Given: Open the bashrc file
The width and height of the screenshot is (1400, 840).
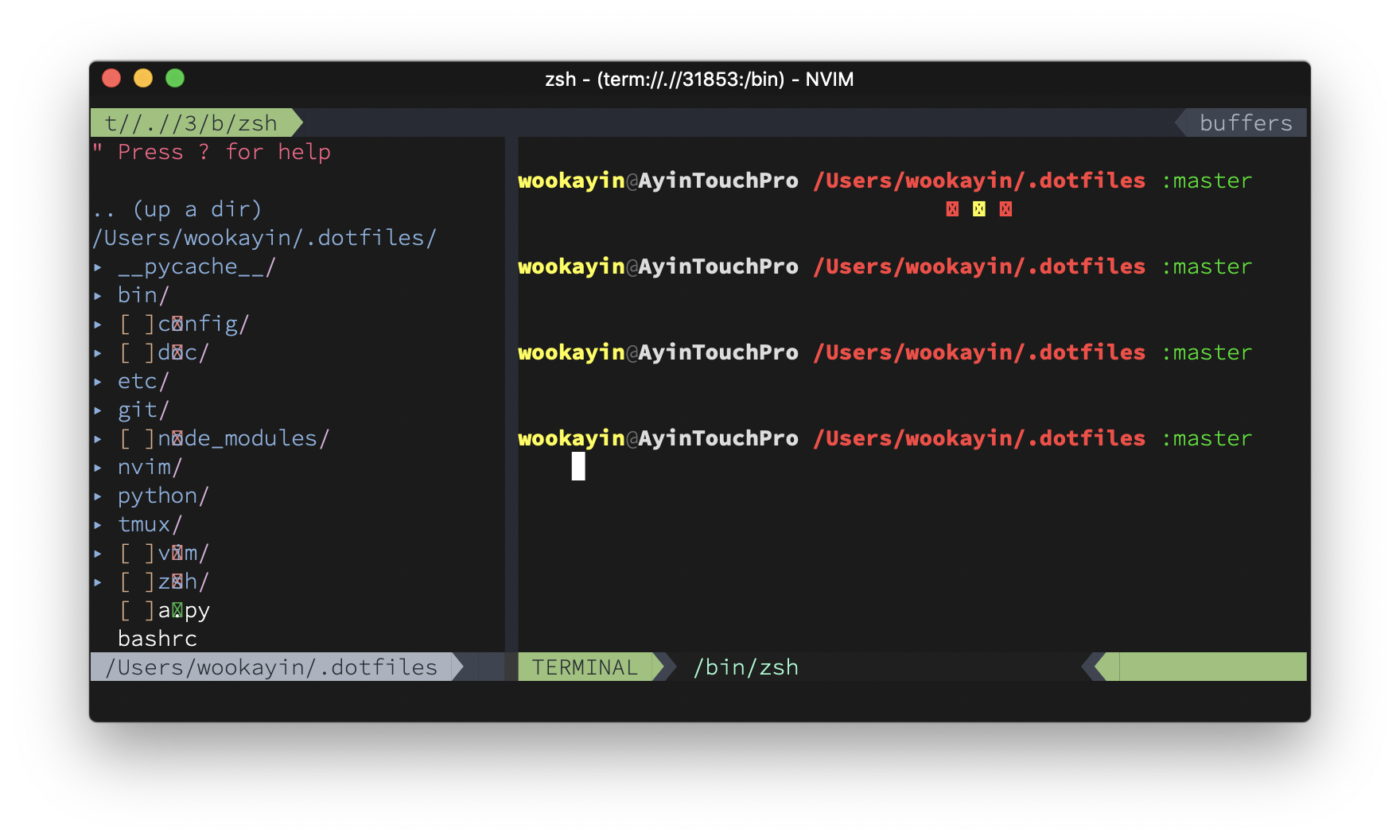Looking at the screenshot, I should pyautogui.click(x=157, y=640).
